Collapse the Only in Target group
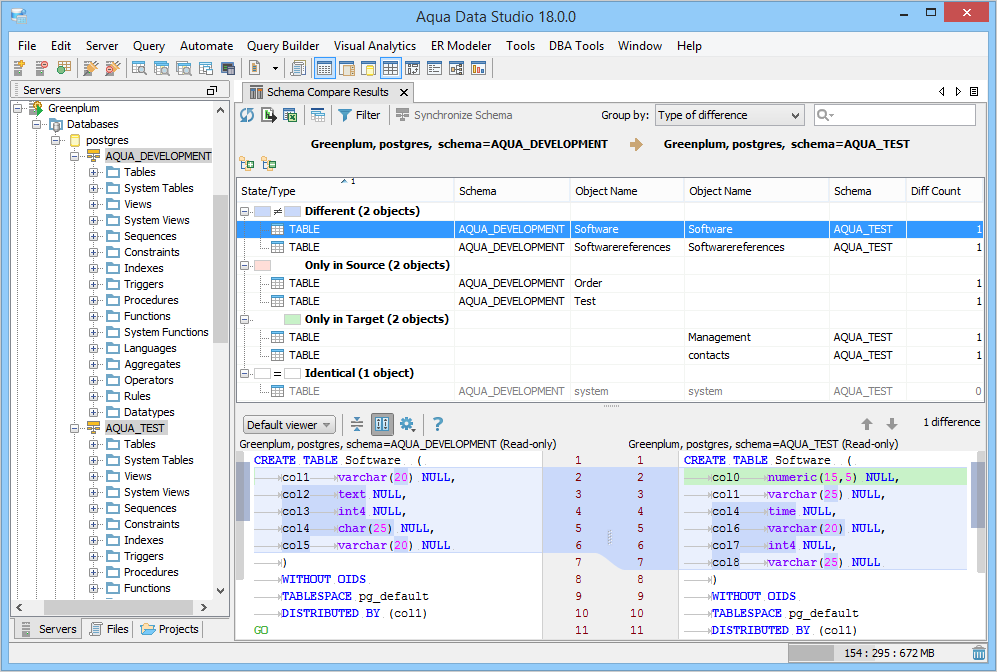Viewport: 997px width, 672px height. pos(245,319)
